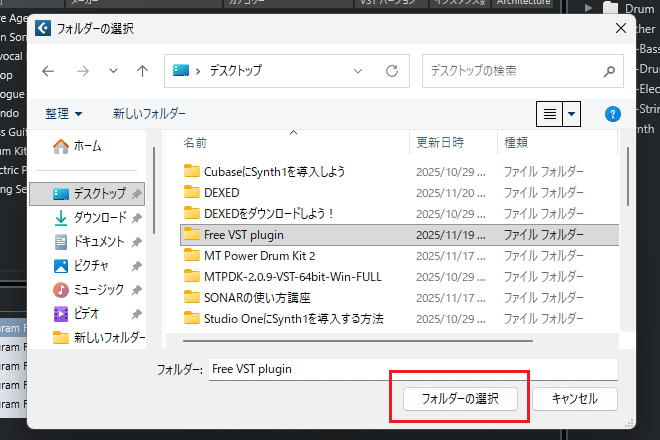660x440 pixels.
Task: Expand the recent locations dropdown chevron
Action: pyautogui.click(x=112, y=71)
